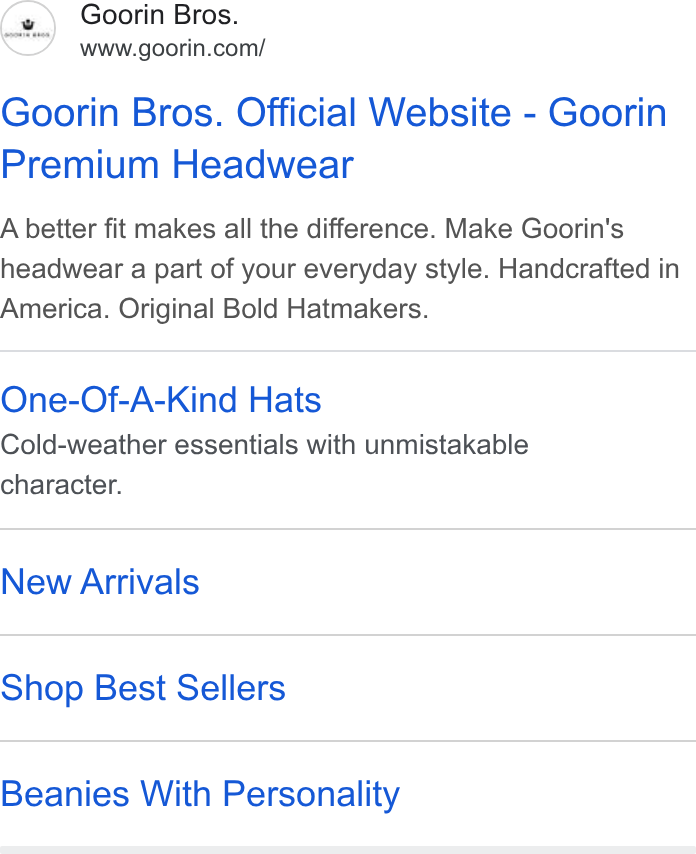Select the Goorin Bros. site name
The width and height of the screenshot is (696, 854).
point(160,15)
